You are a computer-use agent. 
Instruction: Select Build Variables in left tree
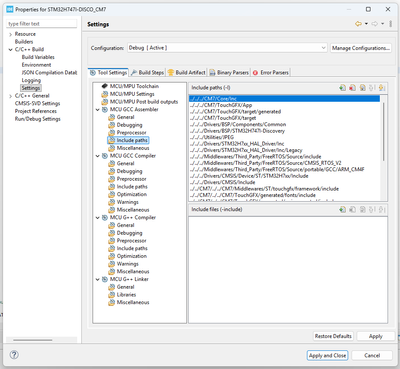point(38,57)
